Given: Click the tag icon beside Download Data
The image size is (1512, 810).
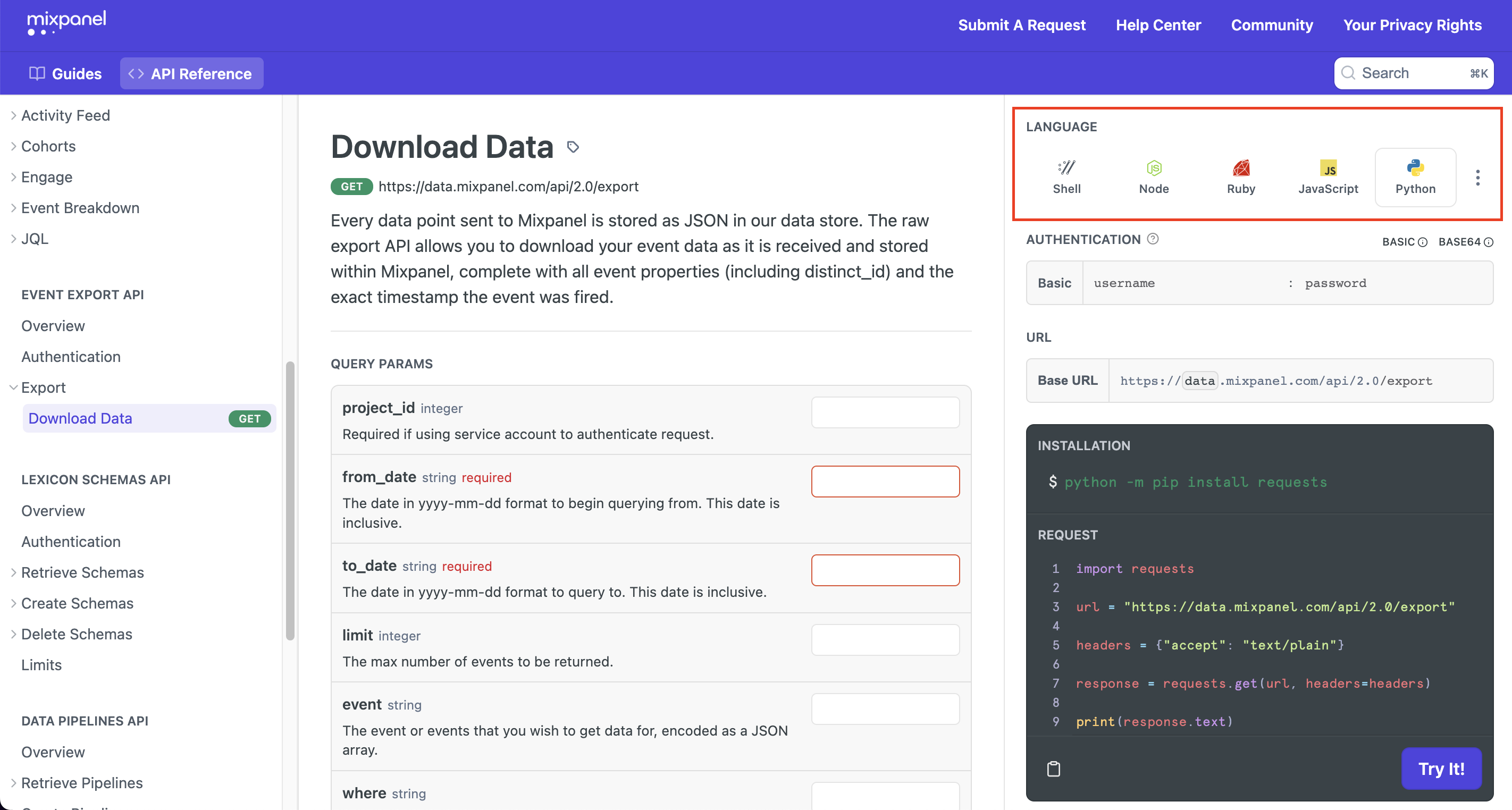Looking at the screenshot, I should coord(573,147).
